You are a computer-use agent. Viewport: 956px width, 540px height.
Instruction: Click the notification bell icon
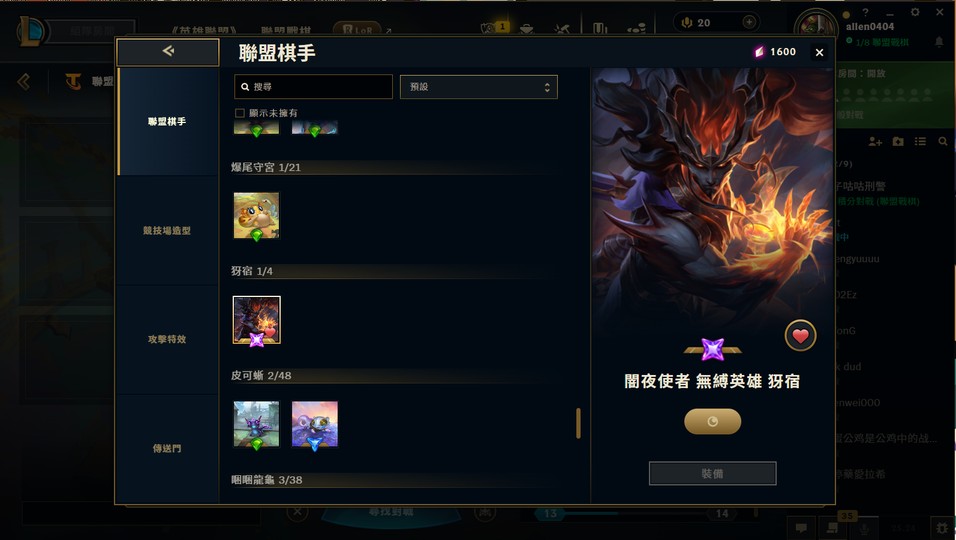pos(939,41)
